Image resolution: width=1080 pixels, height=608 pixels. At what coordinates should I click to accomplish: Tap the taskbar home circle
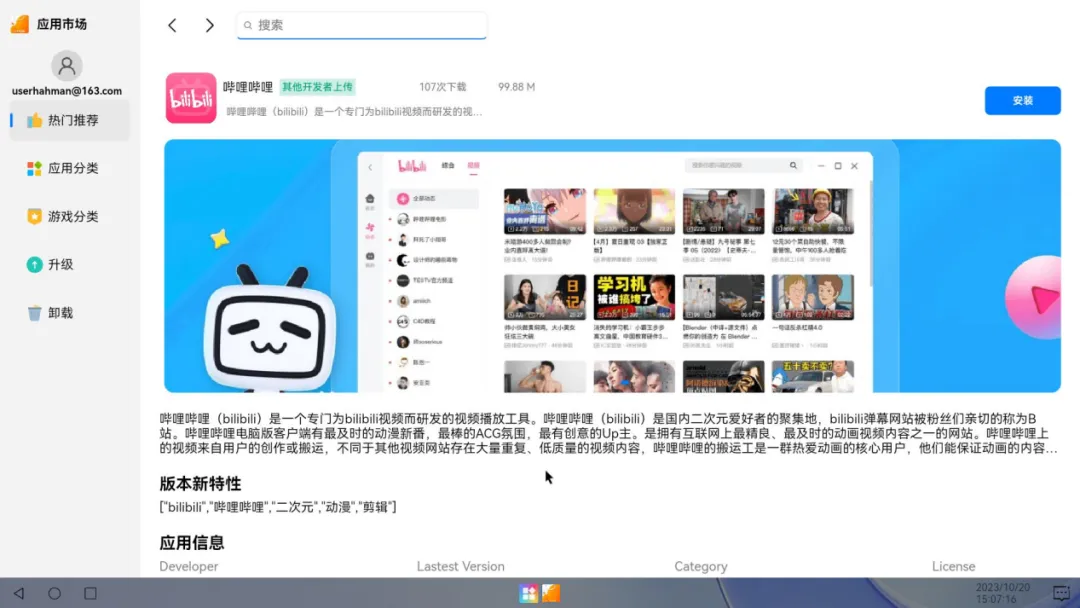click(x=54, y=593)
